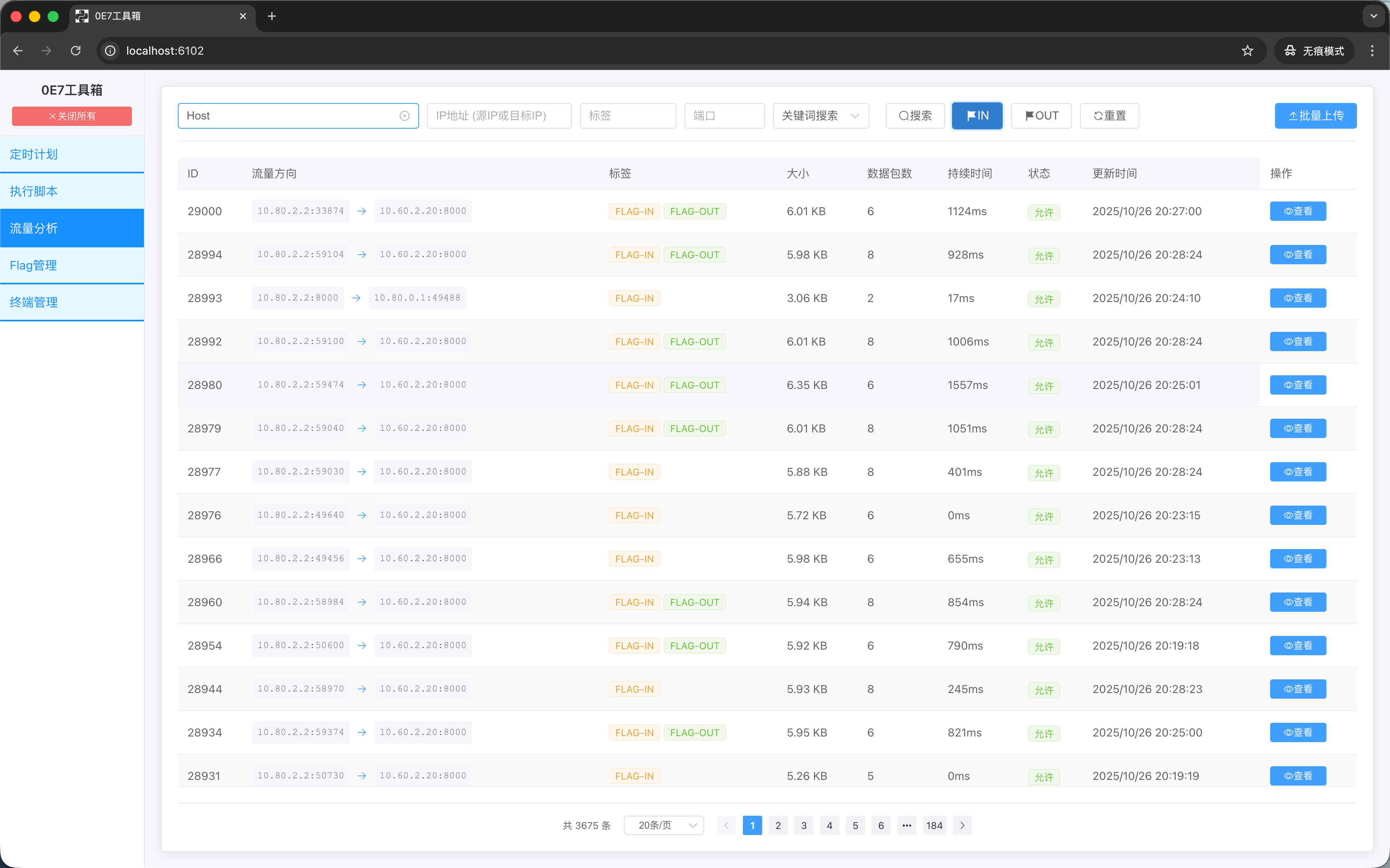The height and width of the screenshot is (868, 1390).
Task: Go to next page of results
Action: coord(962,825)
